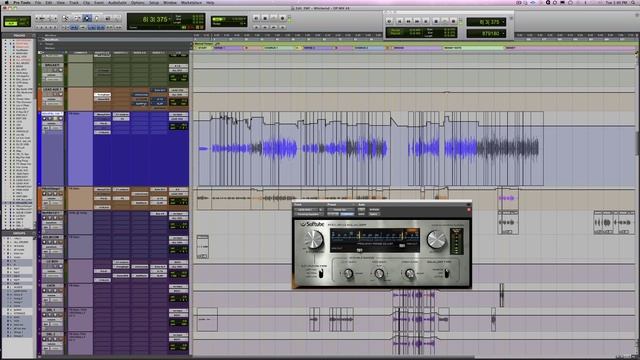The width and height of the screenshot is (640, 360).
Task: Click the CHORUS 2 marker in ruler
Action: (x=362, y=48)
